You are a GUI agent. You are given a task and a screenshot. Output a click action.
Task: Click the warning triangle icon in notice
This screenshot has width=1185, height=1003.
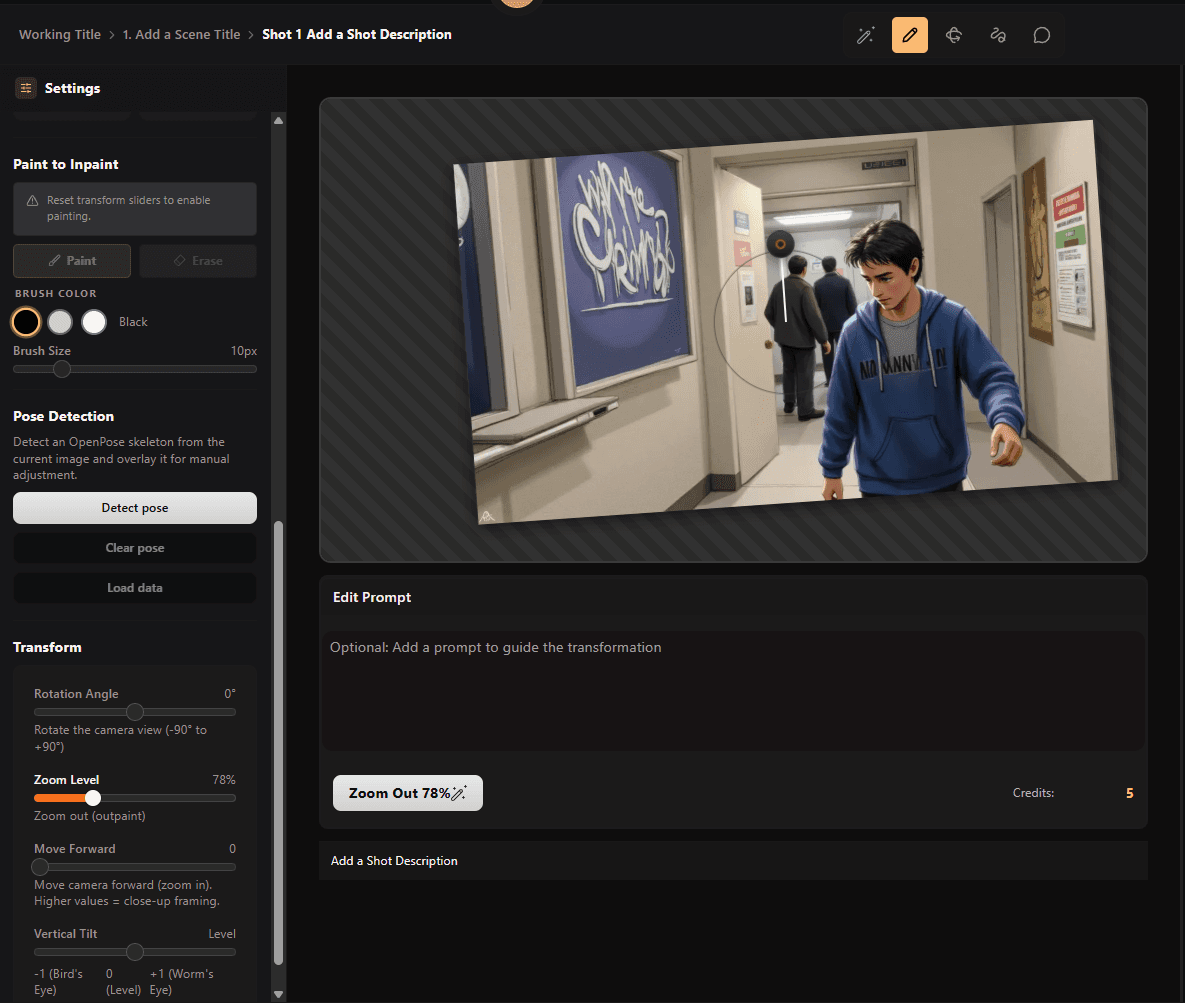coord(32,201)
